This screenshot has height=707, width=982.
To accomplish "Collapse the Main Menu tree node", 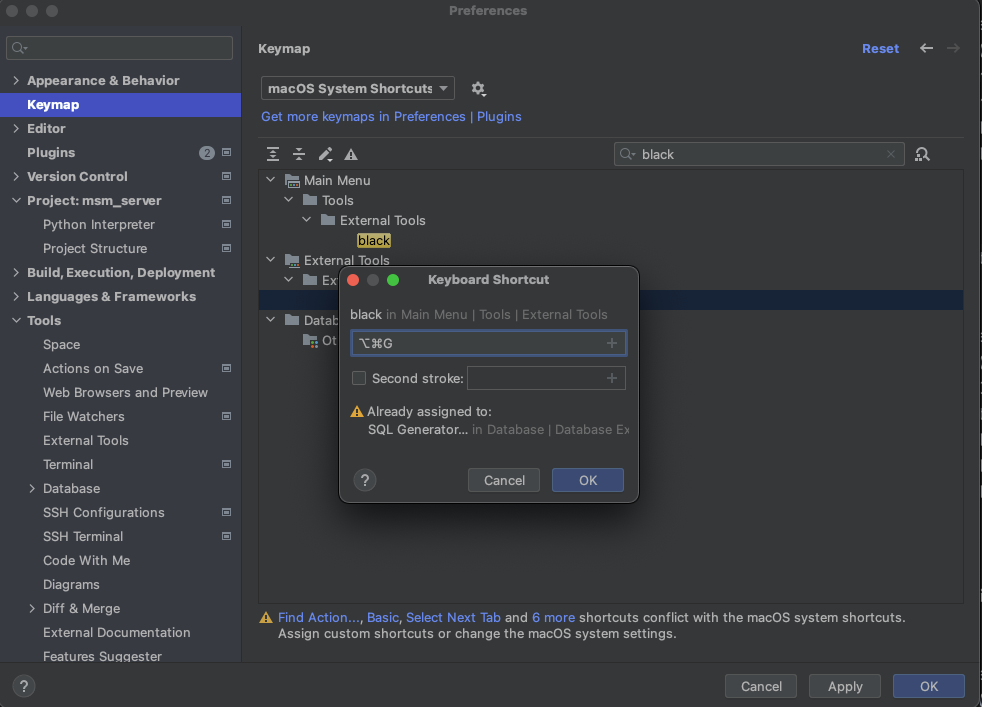I will (x=270, y=181).
